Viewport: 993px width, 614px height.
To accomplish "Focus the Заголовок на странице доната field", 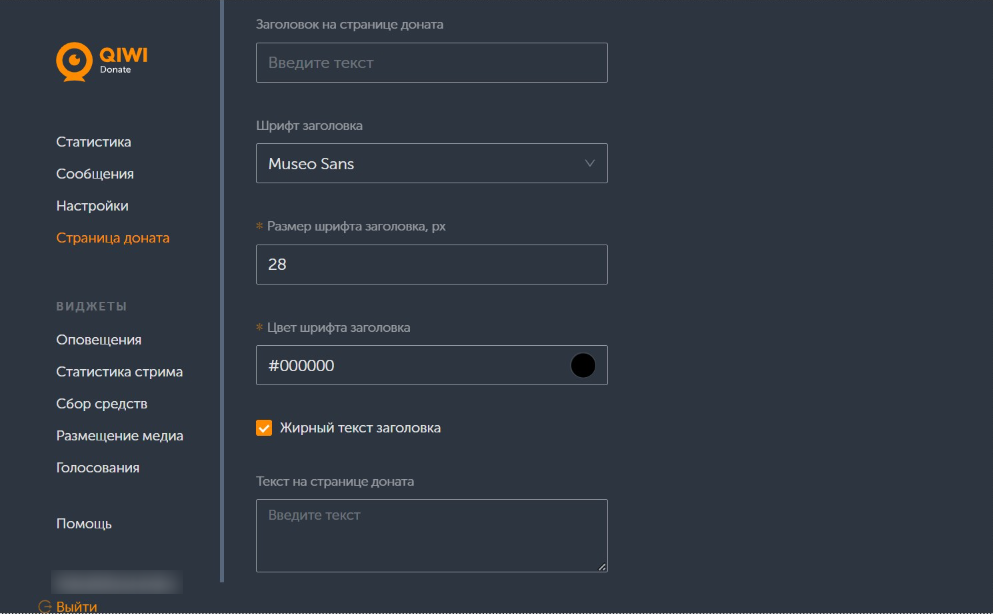I will 431,63.
